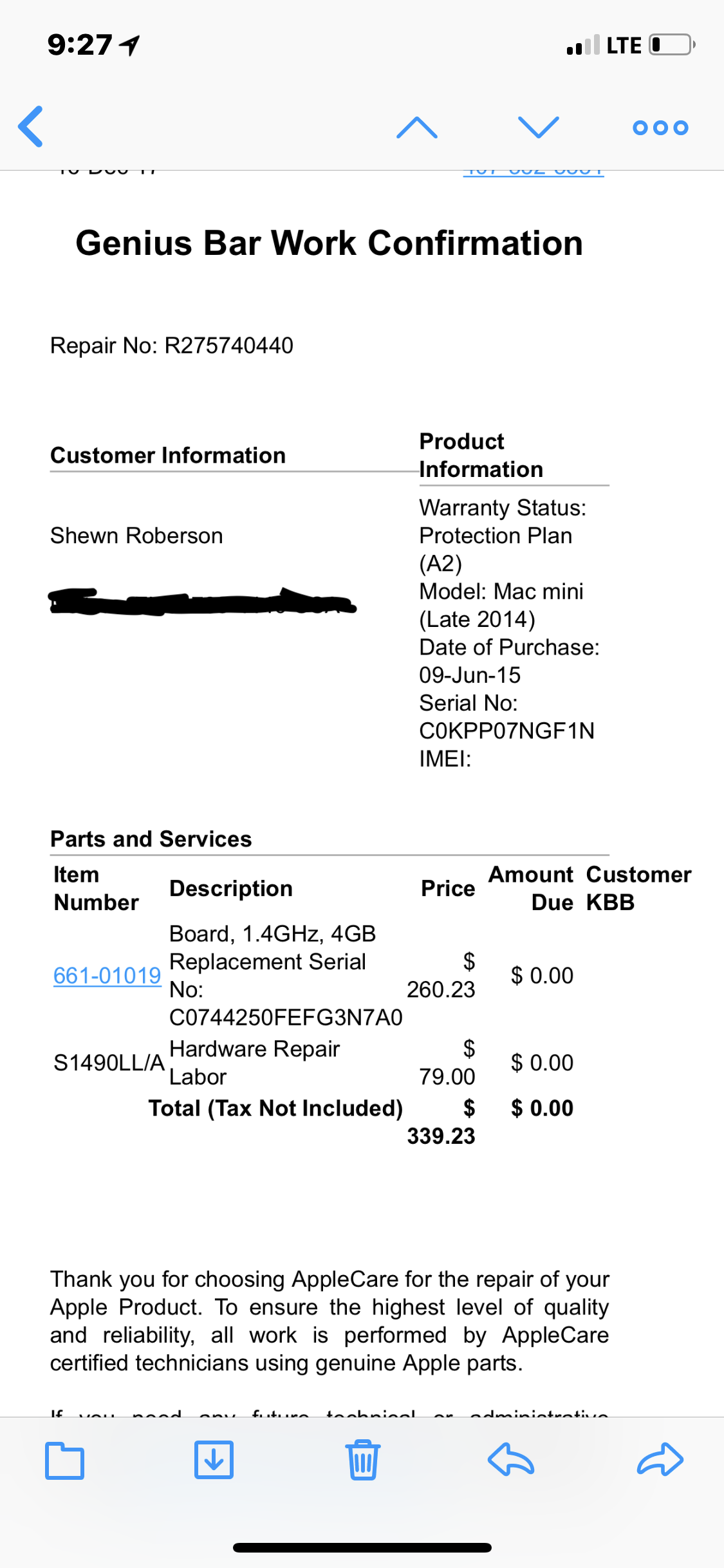
Task: Go to next message with down arrow
Action: coord(539,127)
